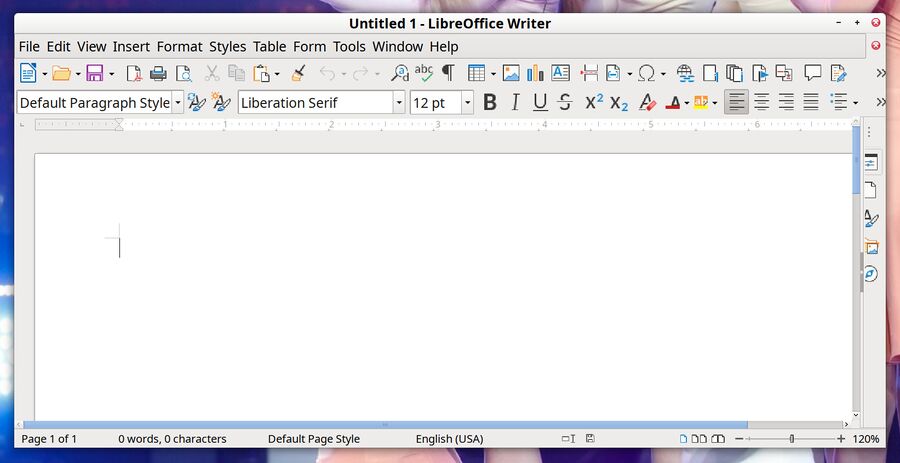The height and width of the screenshot is (463, 900).
Task: Click Page 1 of 1 in status bar
Action: (x=49, y=439)
